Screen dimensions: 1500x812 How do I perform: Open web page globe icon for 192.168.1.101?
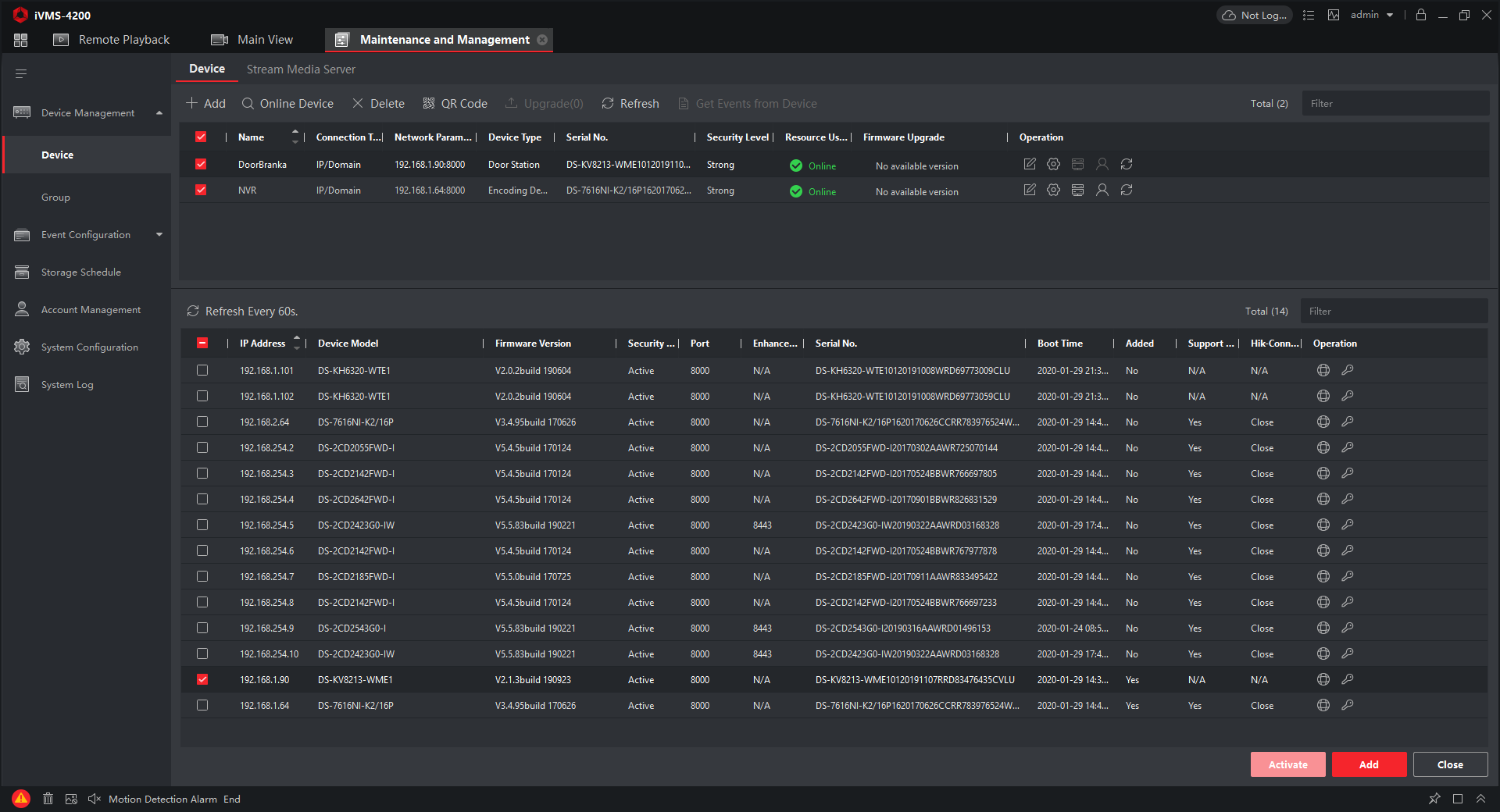click(1323, 371)
